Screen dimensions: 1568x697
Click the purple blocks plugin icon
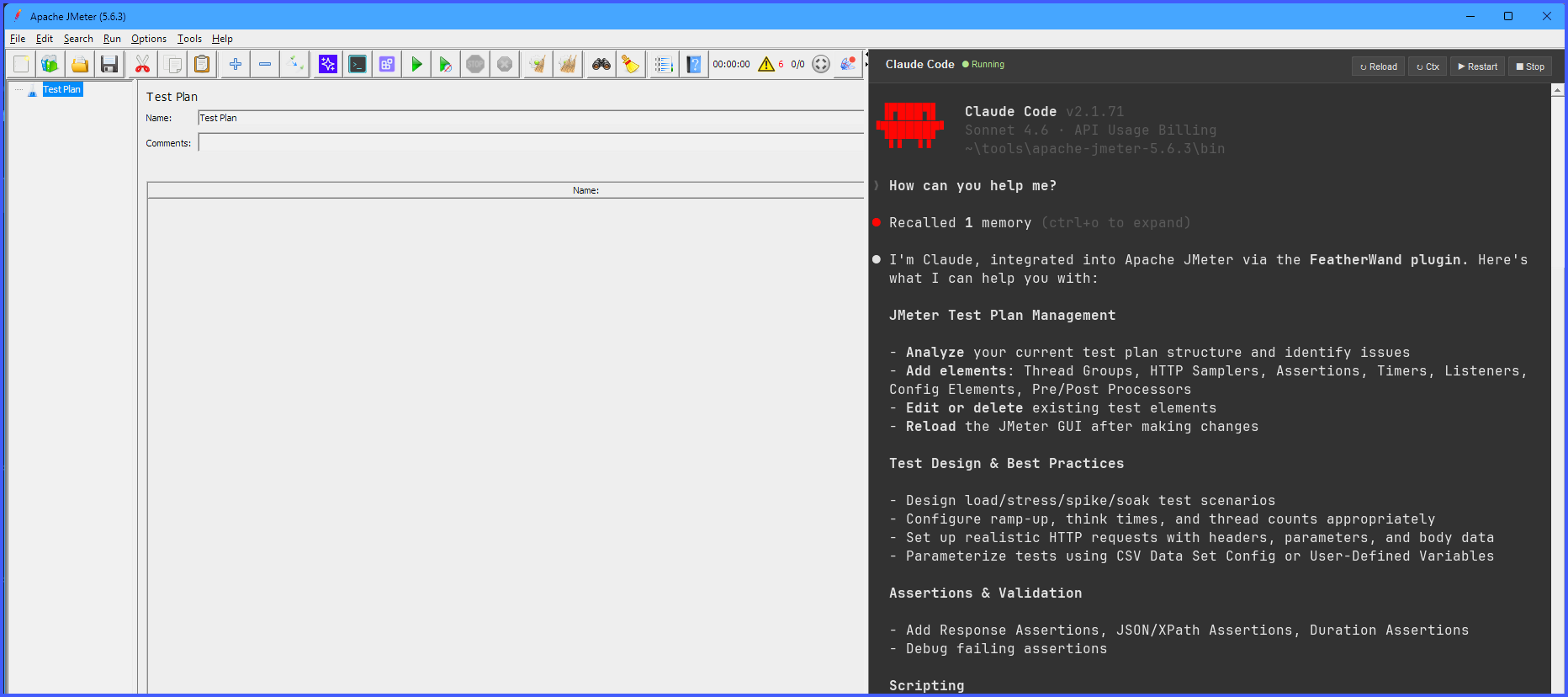point(387,64)
